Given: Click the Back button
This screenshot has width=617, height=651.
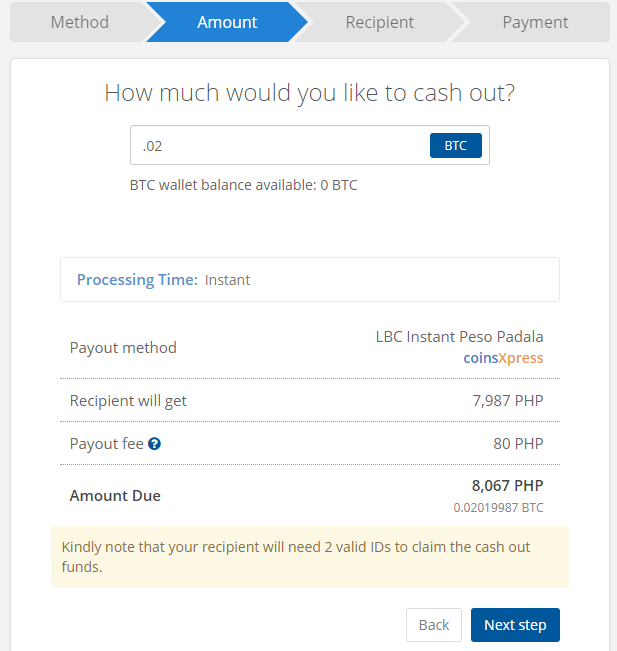Looking at the screenshot, I should [x=434, y=625].
